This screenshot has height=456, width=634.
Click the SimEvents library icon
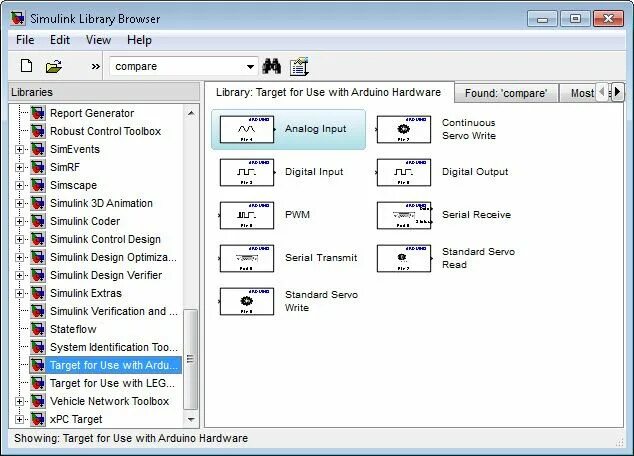click(38, 149)
